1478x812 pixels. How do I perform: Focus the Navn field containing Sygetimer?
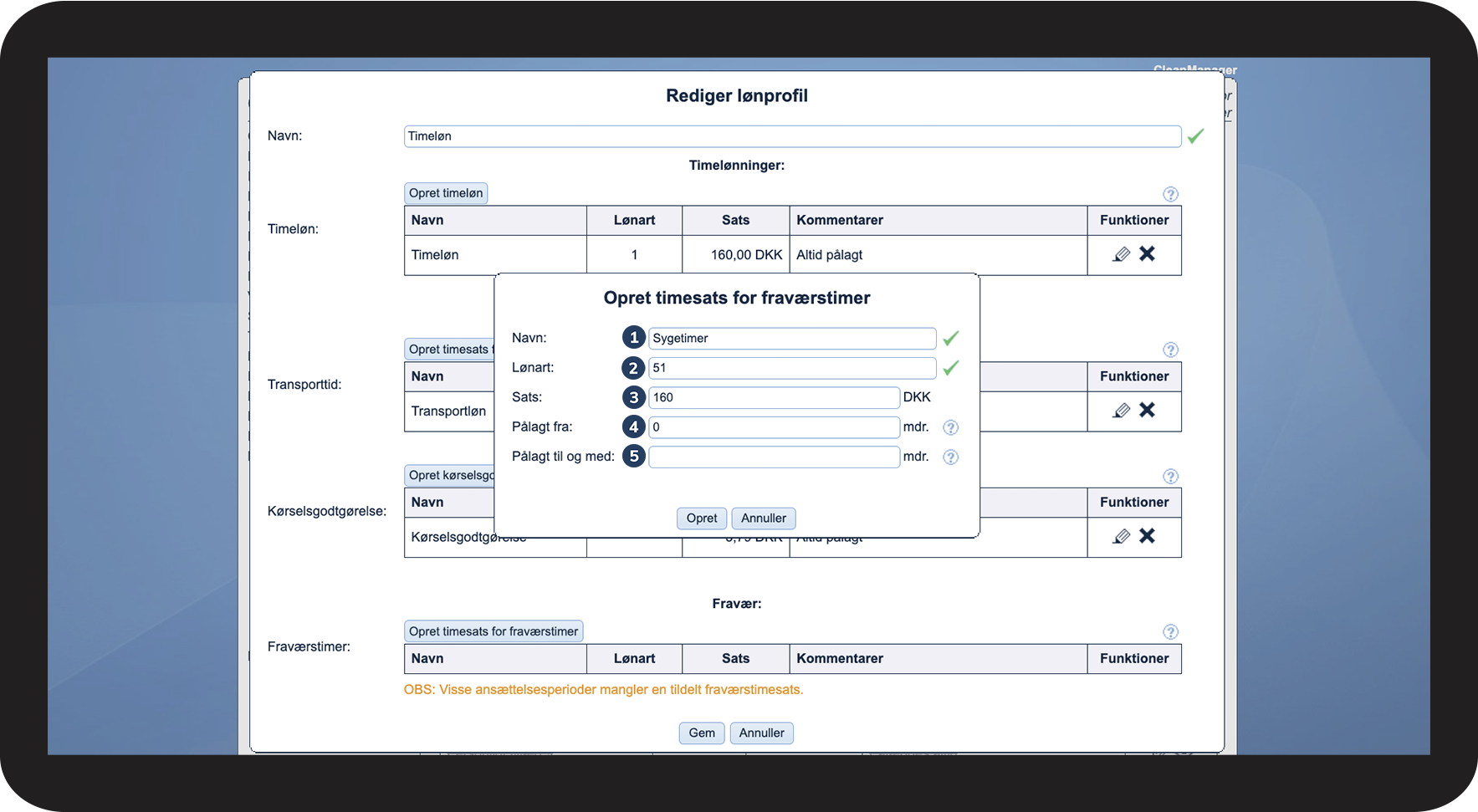pos(791,339)
